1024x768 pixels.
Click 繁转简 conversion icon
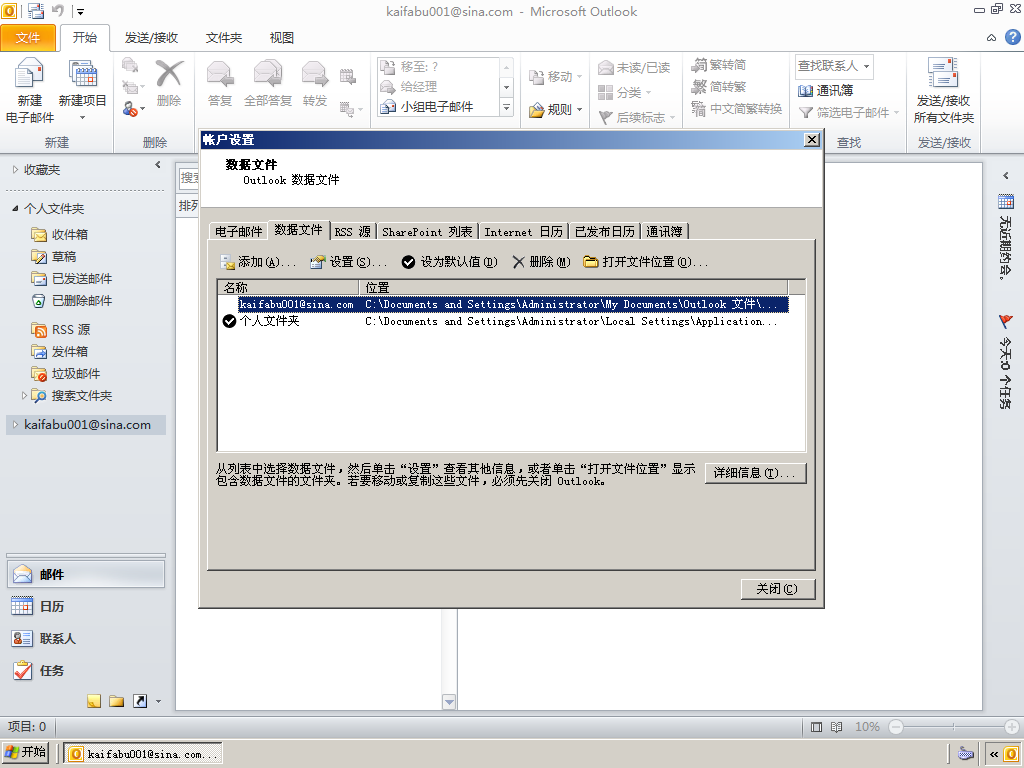point(719,65)
